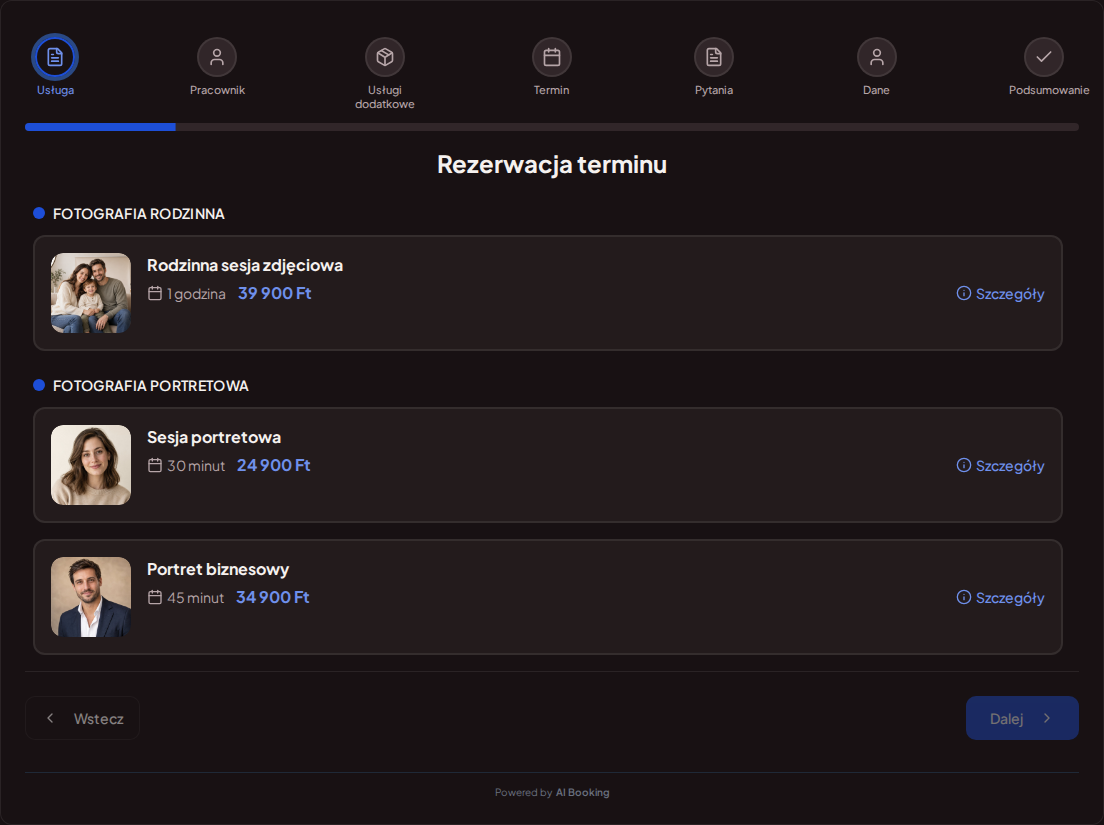Screen dimensions: 1104x825
Task: Click calendar icon next to 30 minut
Action: point(155,465)
